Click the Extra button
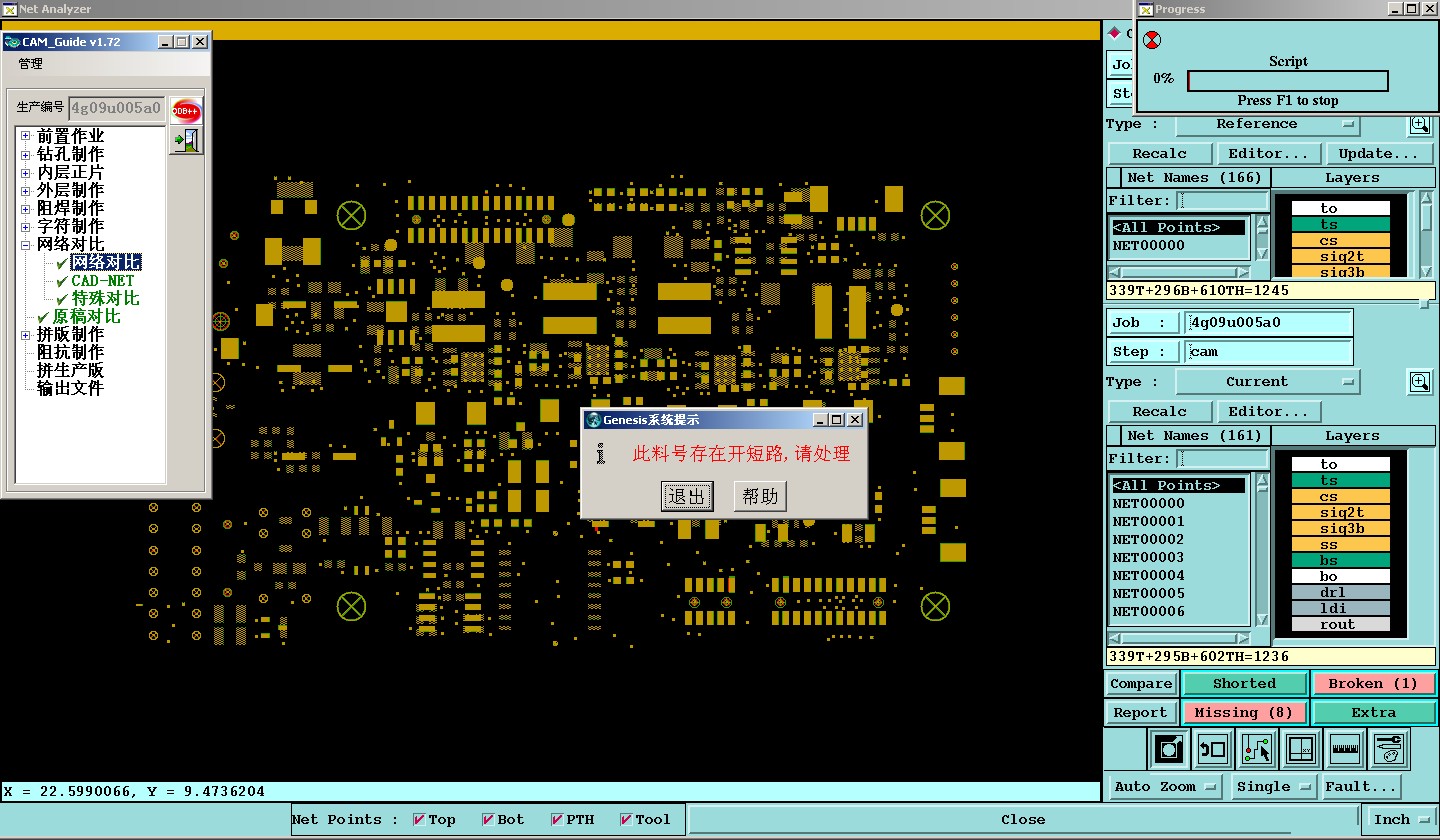Image resolution: width=1440 pixels, height=840 pixels. coord(1373,713)
